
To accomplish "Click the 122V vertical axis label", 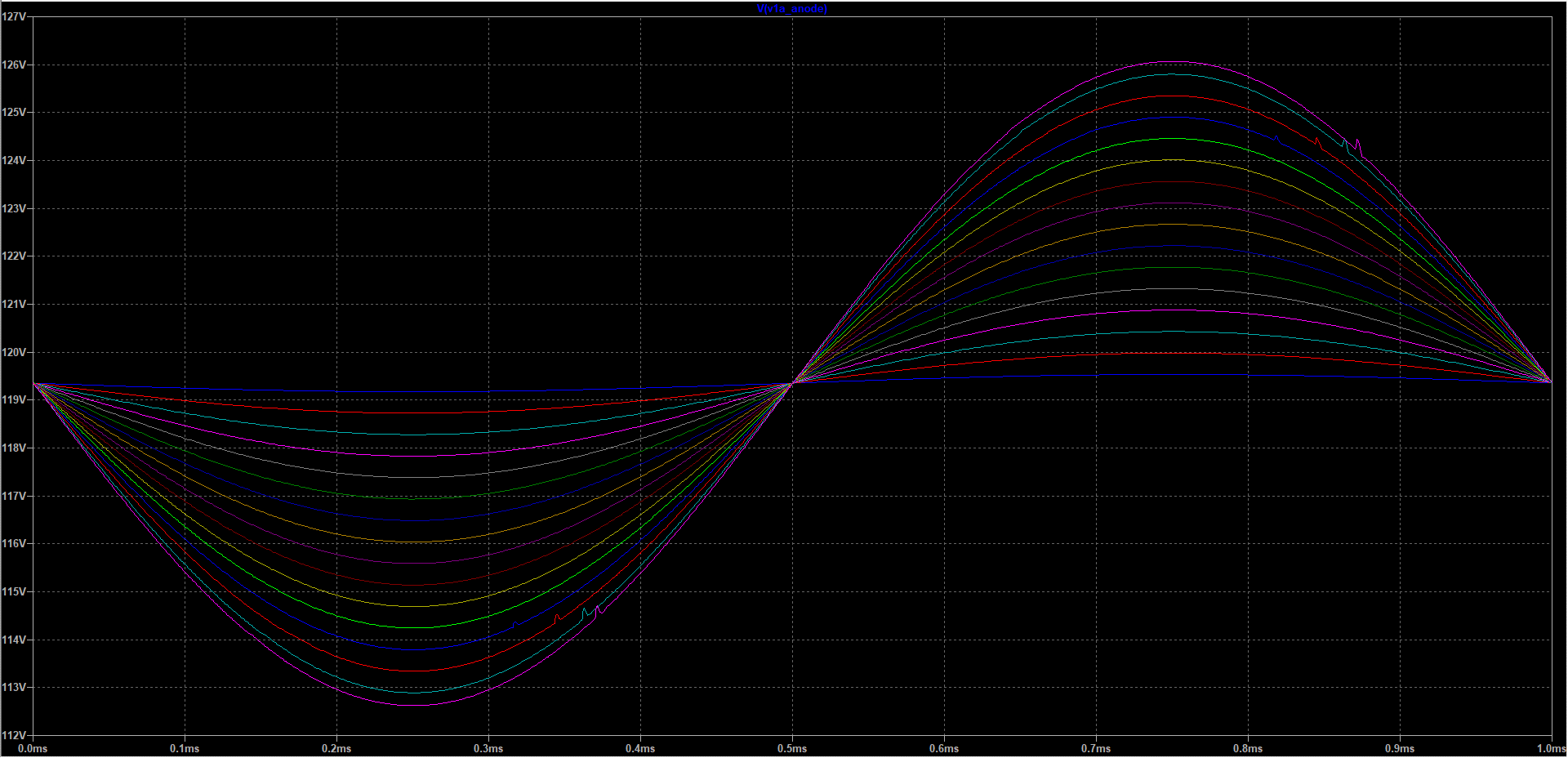I will [13, 256].
